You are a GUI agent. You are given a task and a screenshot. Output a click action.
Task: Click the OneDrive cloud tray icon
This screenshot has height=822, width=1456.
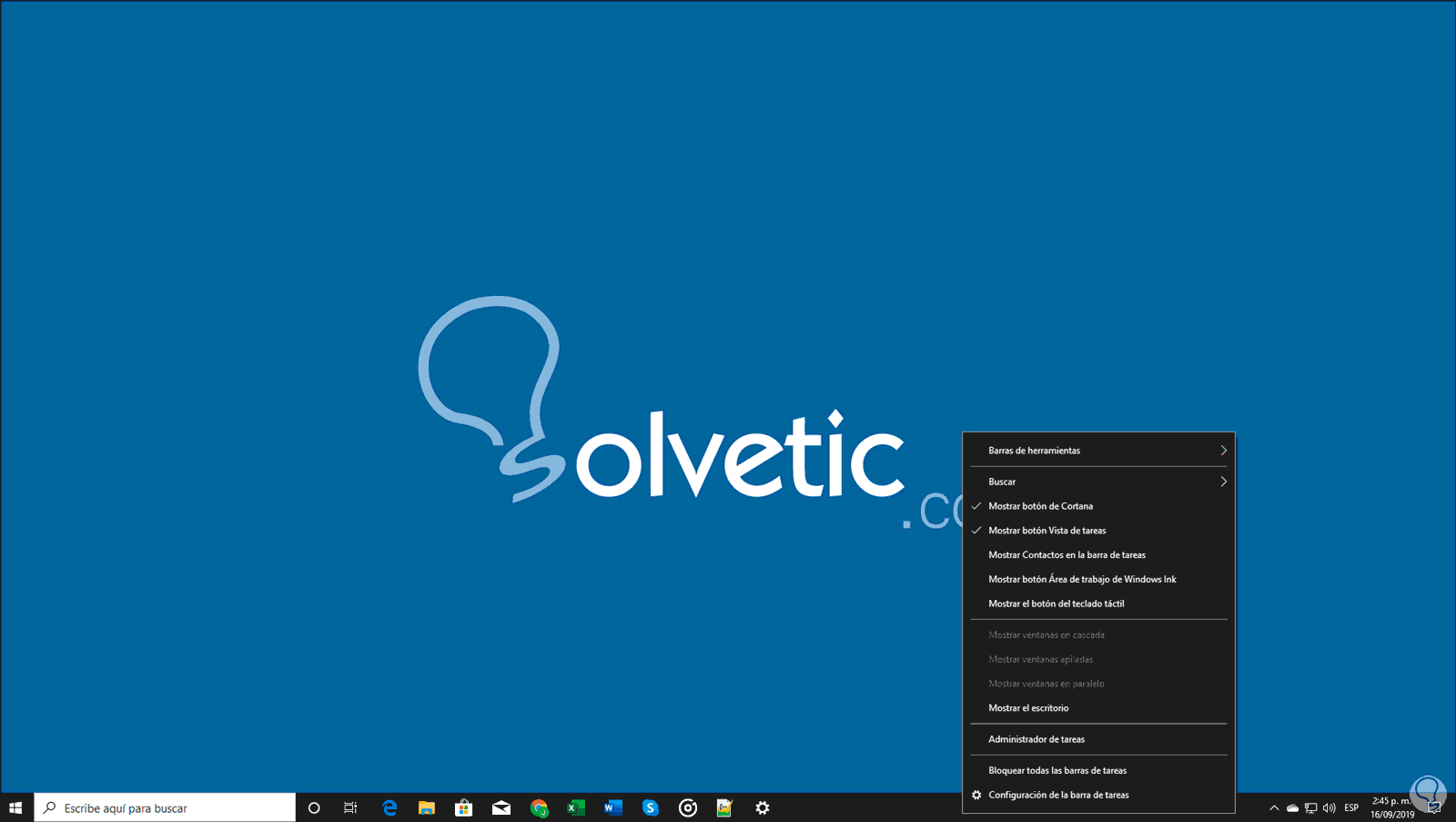point(1292,807)
